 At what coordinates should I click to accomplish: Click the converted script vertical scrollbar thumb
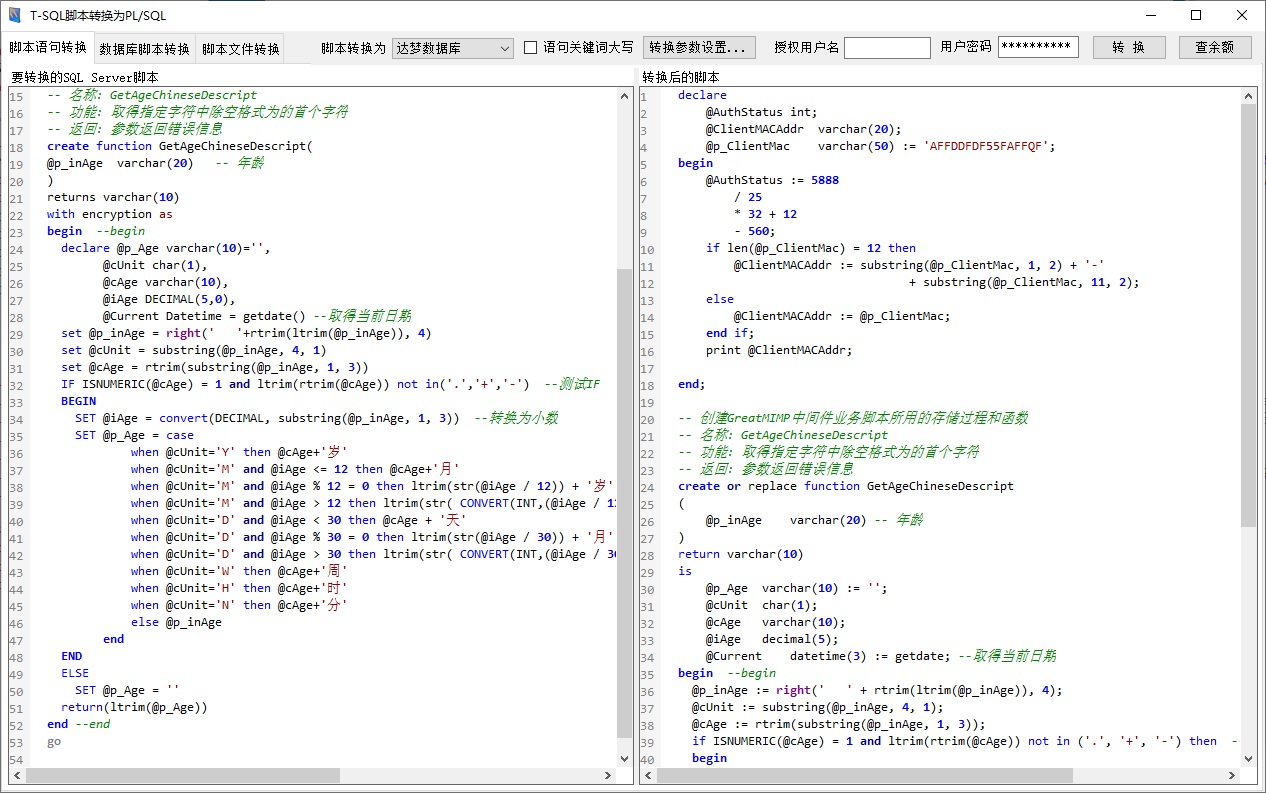tap(1249, 315)
